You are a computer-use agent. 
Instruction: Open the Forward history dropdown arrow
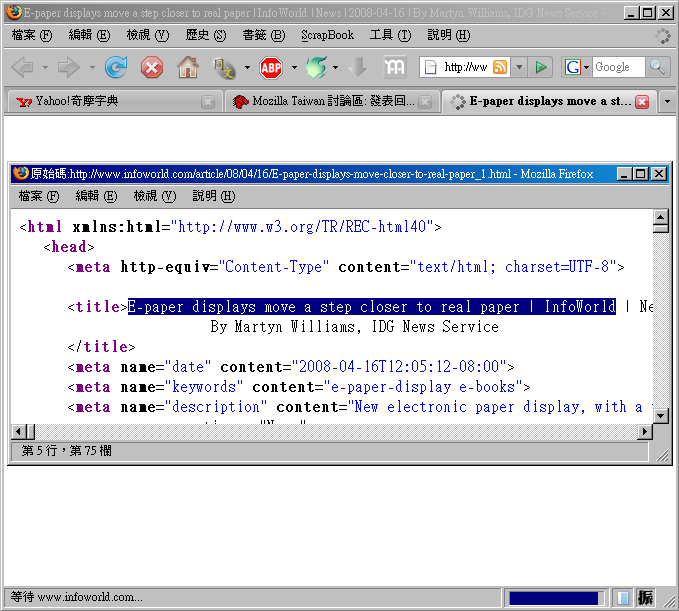click(92, 68)
